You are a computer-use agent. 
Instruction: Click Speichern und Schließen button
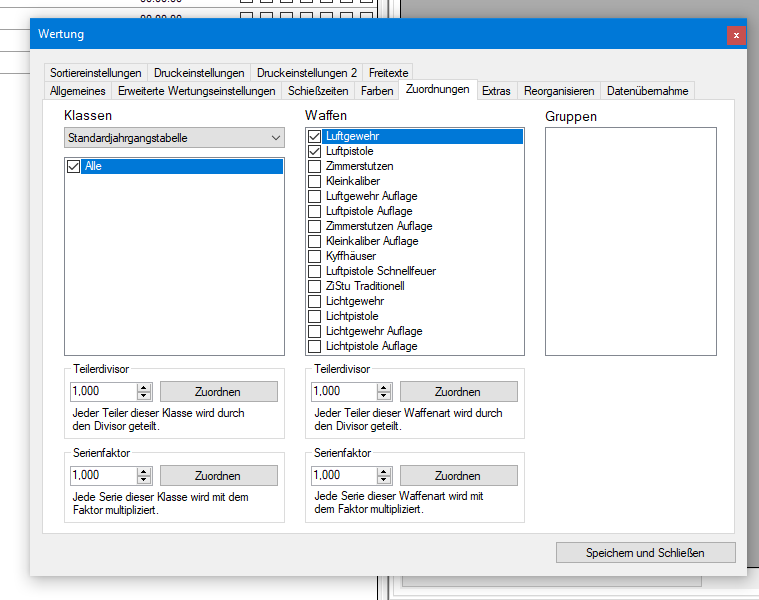coord(645,553)
